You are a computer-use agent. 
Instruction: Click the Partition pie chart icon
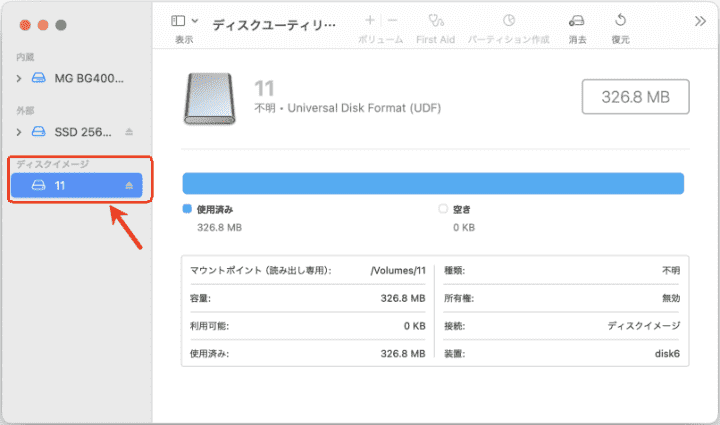pyautogui.click(x=509, y=21)
